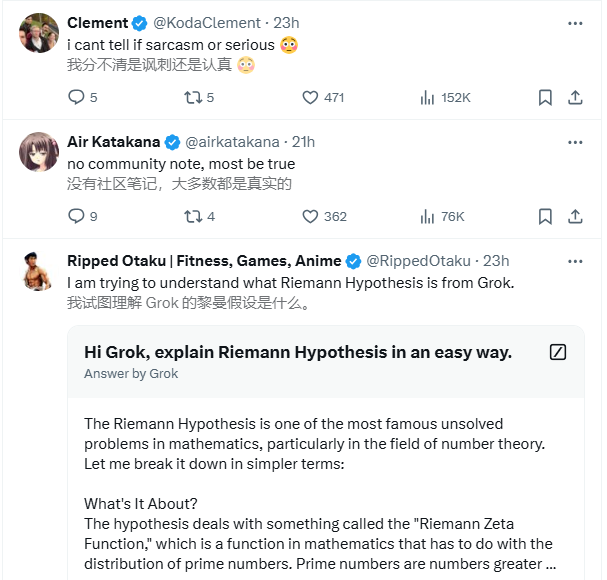Retweet Clement's post
The height and width of the screenshot is (580, 607).
tap(193, 97)
